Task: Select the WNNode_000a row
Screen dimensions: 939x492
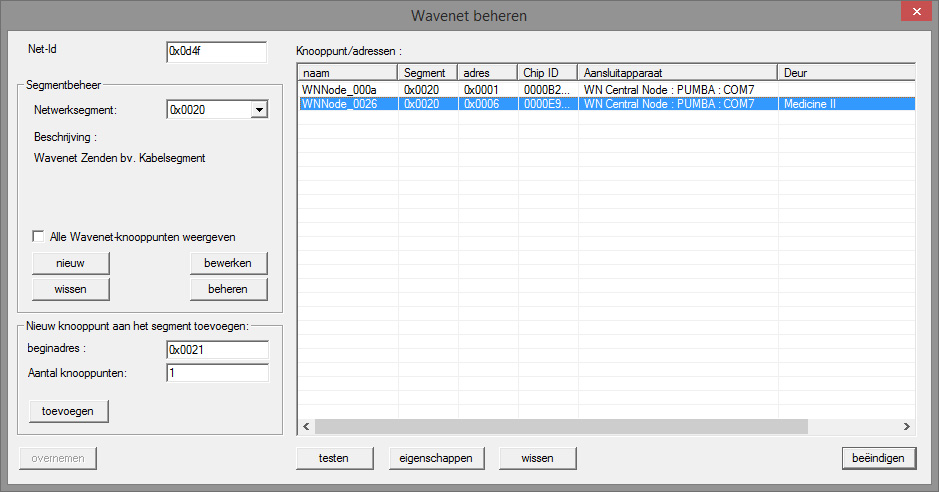Action: [347, 90]
